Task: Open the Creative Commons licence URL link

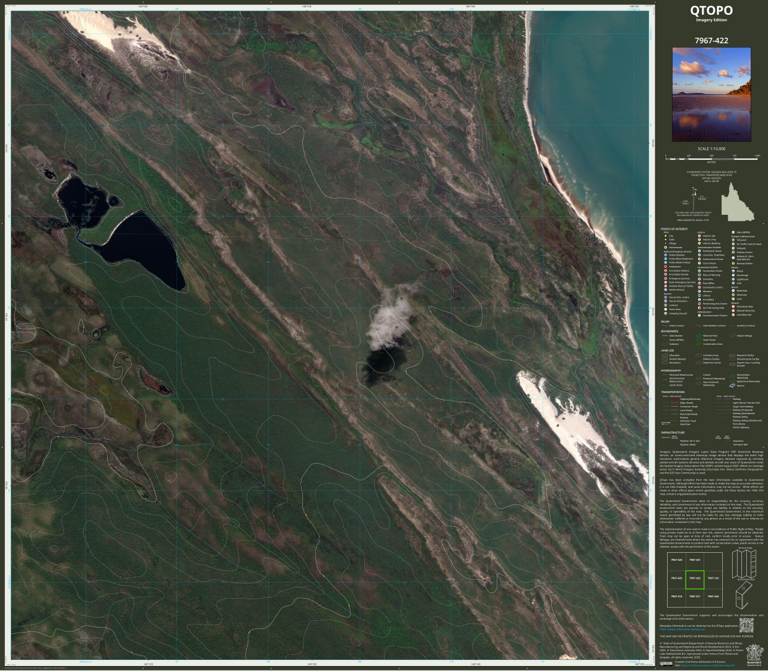Action: (706, 666)
